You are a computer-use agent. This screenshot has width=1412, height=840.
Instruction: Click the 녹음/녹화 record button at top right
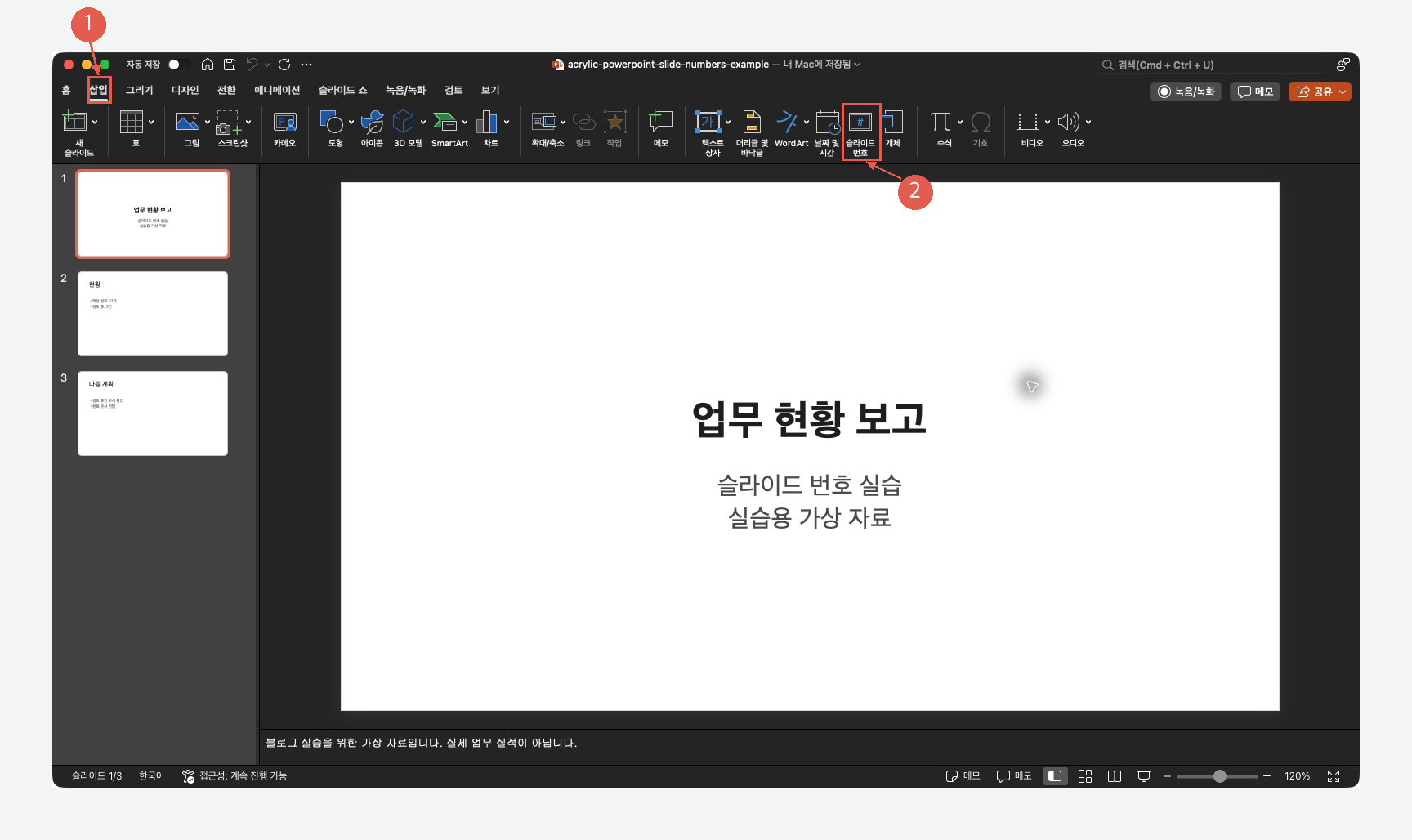click(x=1186, y=92)
